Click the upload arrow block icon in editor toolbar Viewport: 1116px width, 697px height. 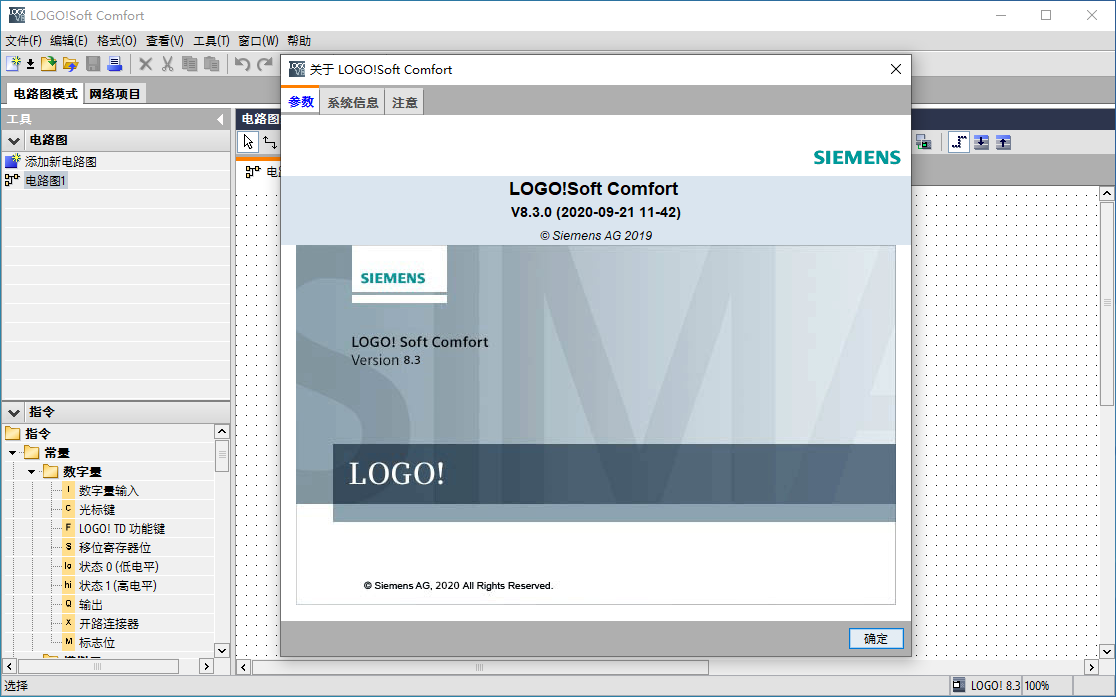point(1004,142)
